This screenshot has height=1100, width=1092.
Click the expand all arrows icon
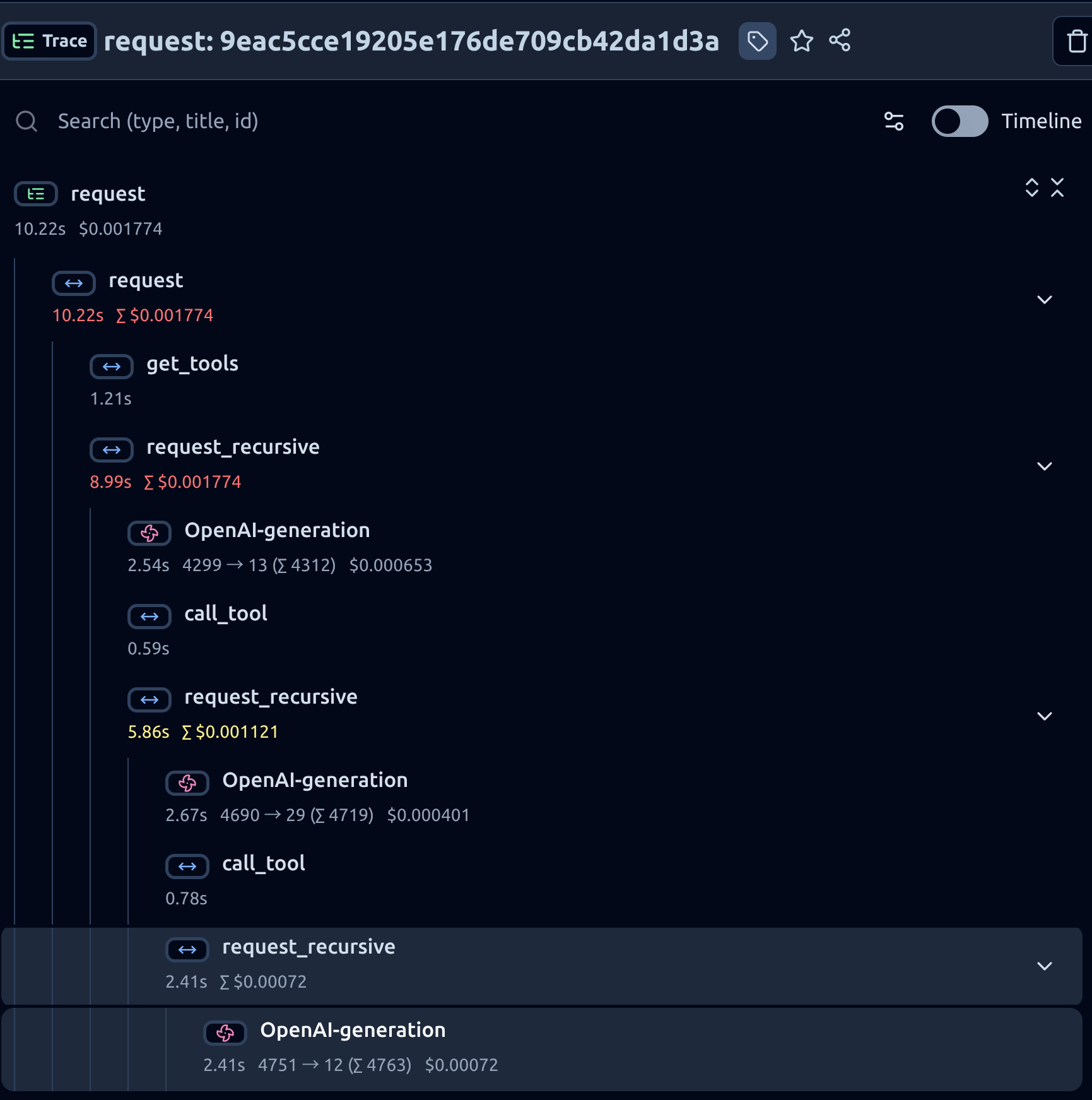click(x=1031, y=187)
